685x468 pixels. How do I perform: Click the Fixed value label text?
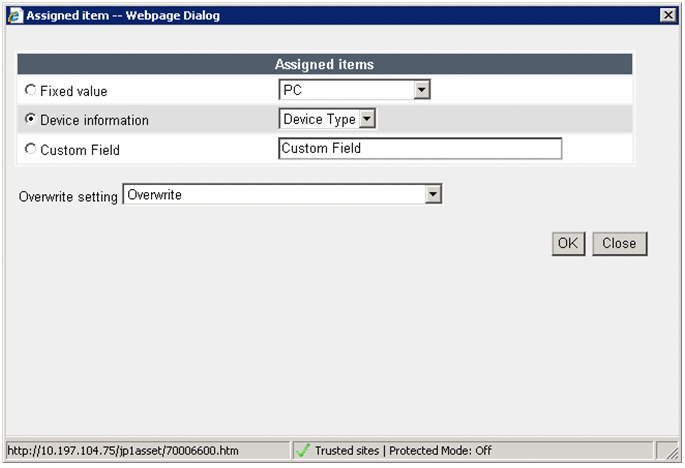73,91
